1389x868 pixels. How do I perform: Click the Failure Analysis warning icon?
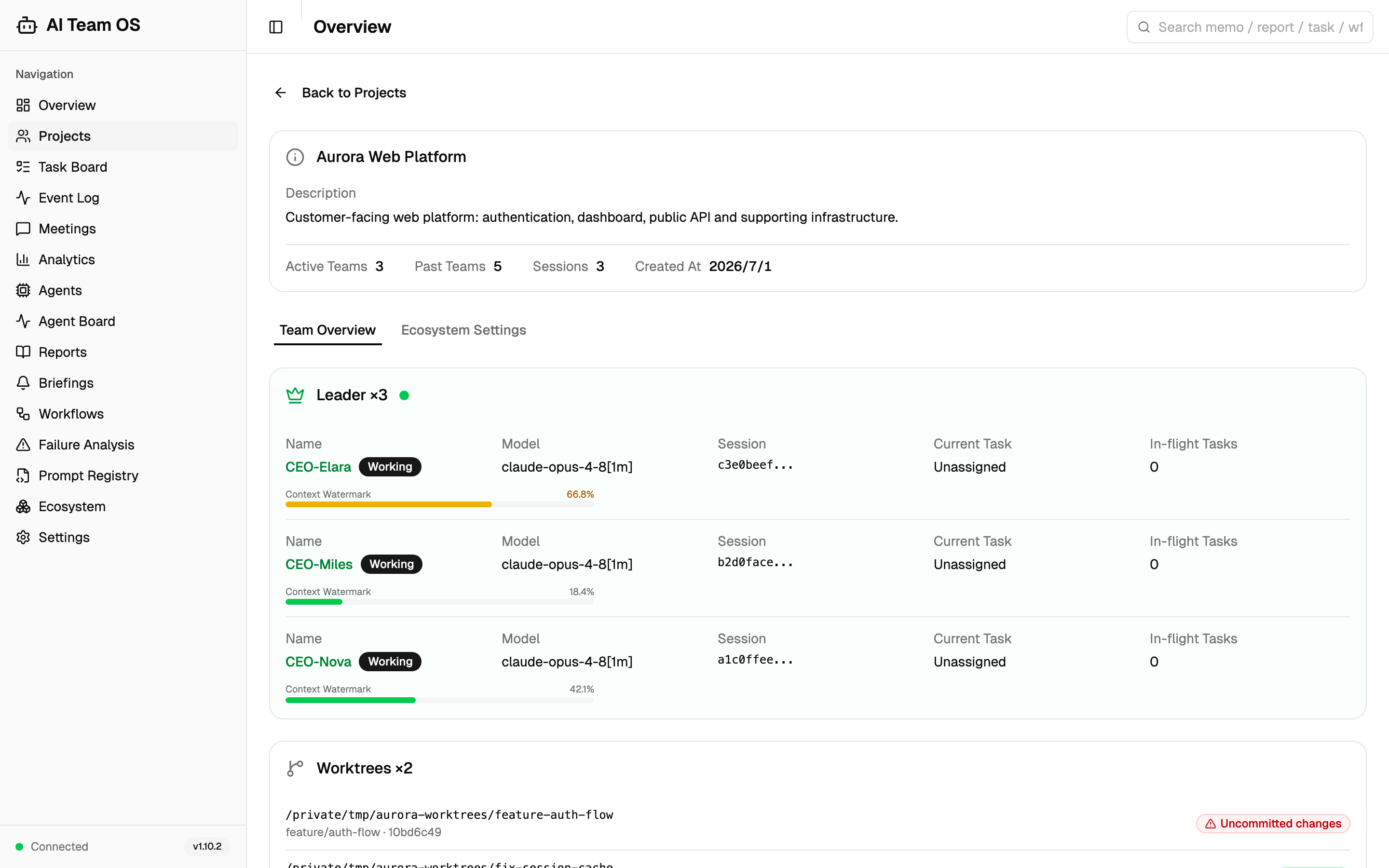click(x=23, y=445)
